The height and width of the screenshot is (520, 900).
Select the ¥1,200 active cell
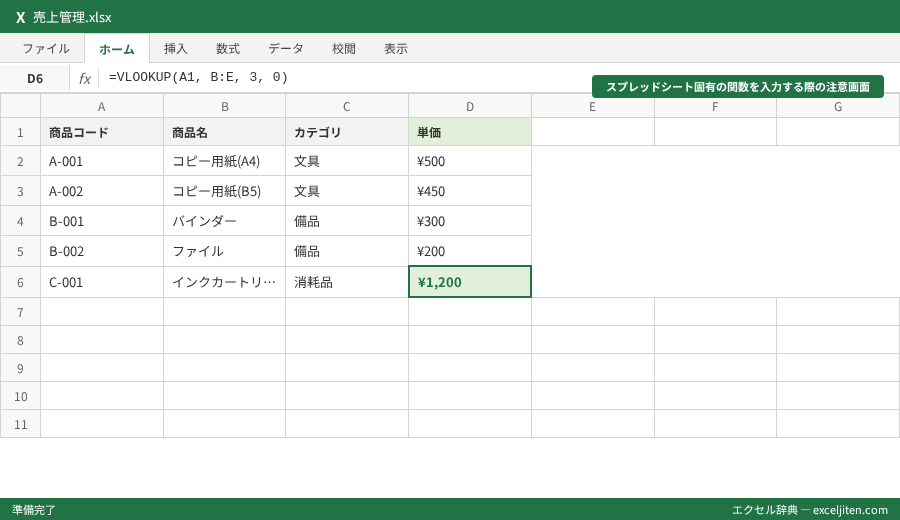click(x=470, y=282)
